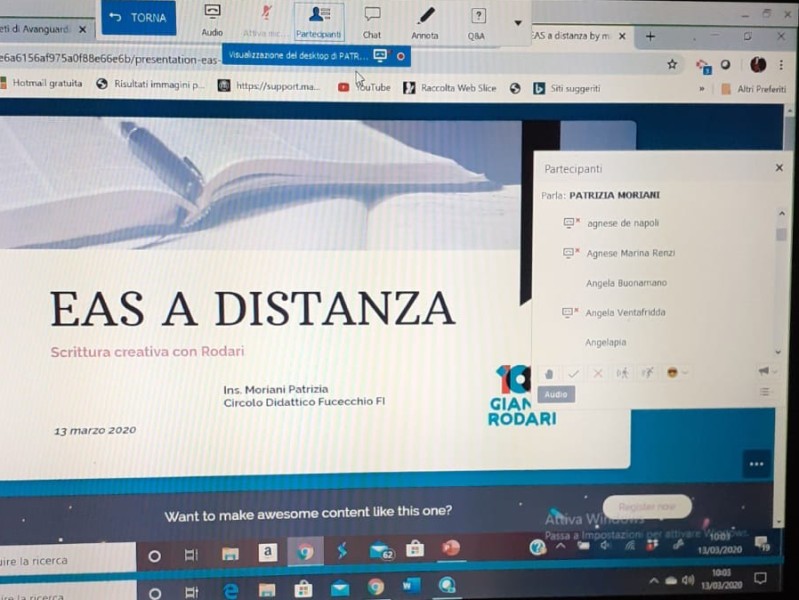Click the TORNA back button
799x600 pixels.
tap(139, 18)
